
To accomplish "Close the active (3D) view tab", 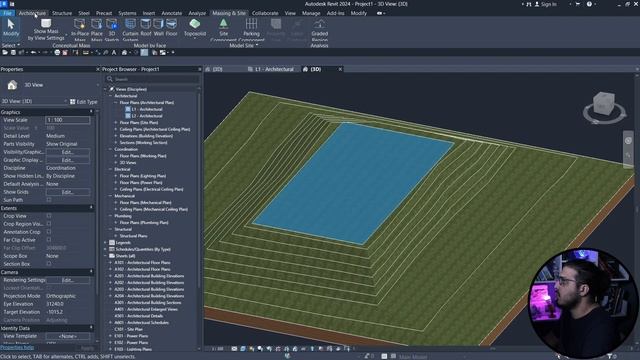I will pos(340,69).
